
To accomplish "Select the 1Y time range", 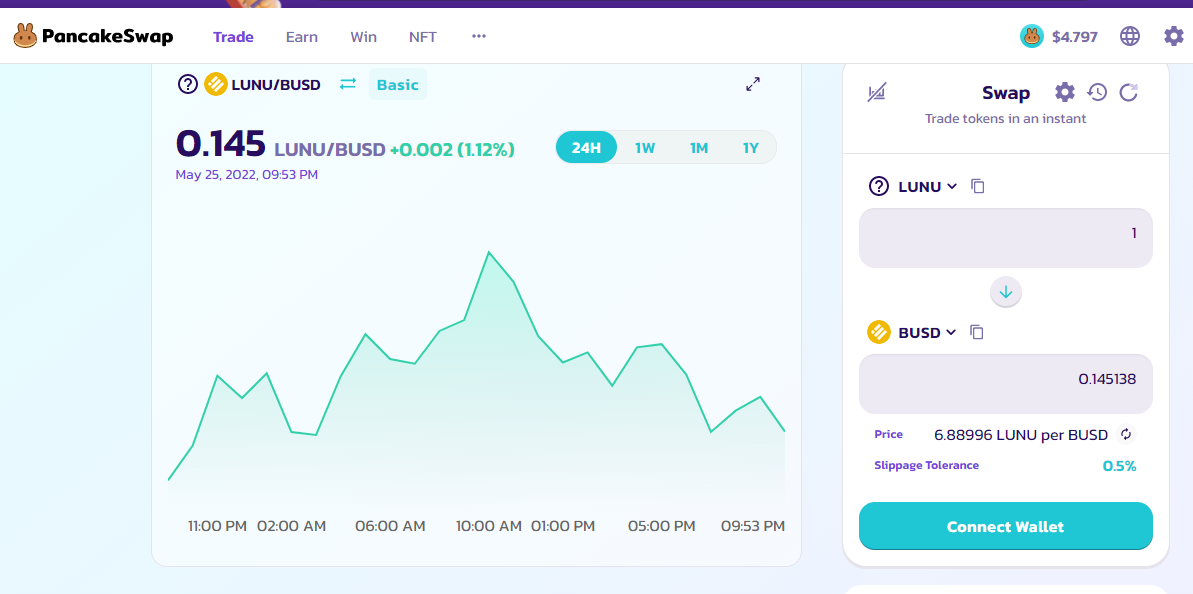I will coord(751,148).
